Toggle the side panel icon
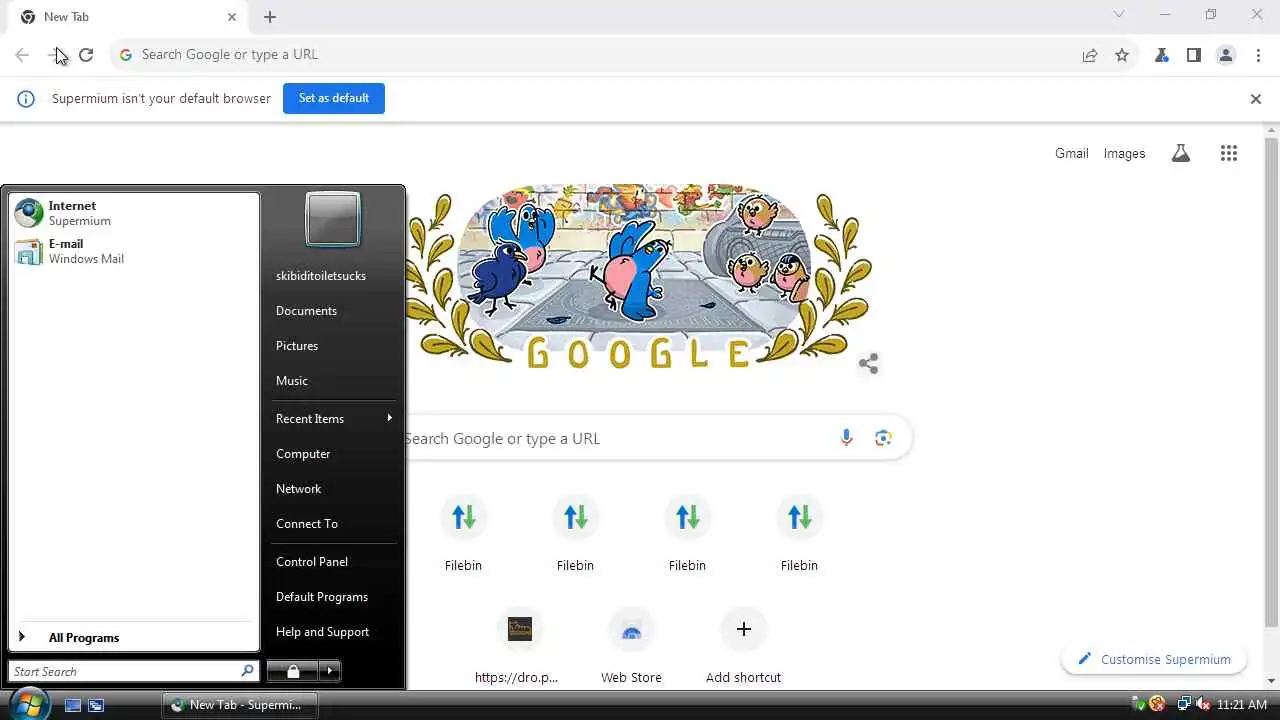Screen dimensions: 1280x720 [x=1194, y=55]
